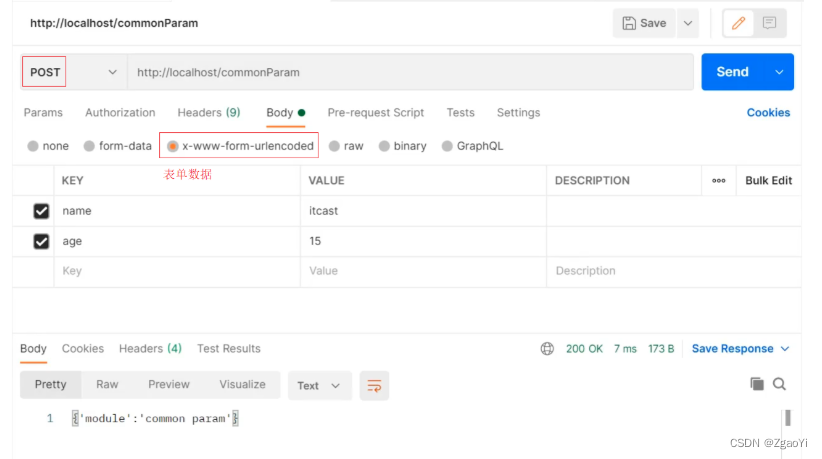Select the request Body tab
This screenshot has height=459, width=822.
[x=286, y=113]
